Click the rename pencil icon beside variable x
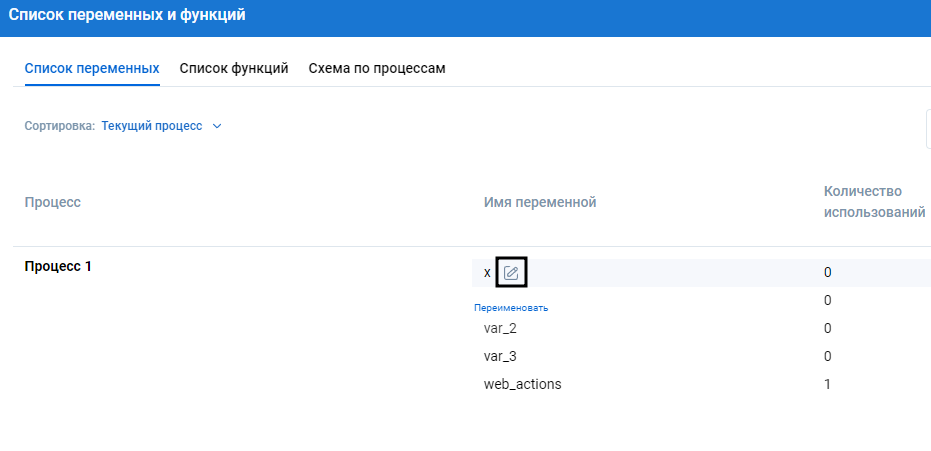Viewport: 931px width, 451px height. (511, 272)
